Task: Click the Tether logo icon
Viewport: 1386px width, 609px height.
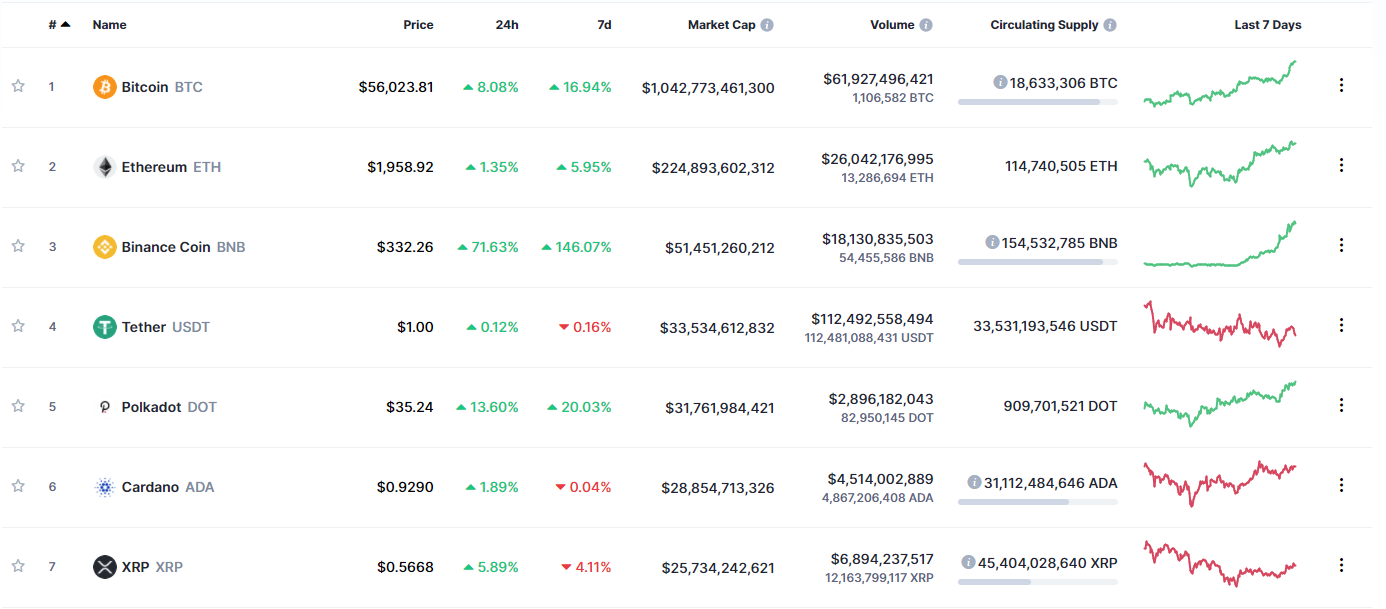Action: coord(105,327)
